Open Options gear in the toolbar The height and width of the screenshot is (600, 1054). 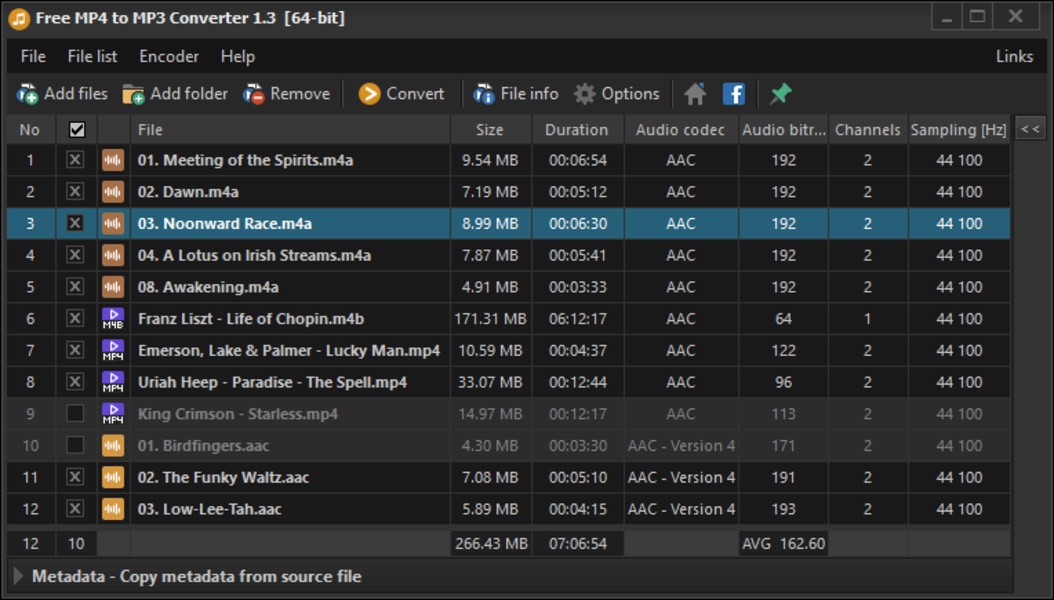pyautogui.click(x=585, y=94)
